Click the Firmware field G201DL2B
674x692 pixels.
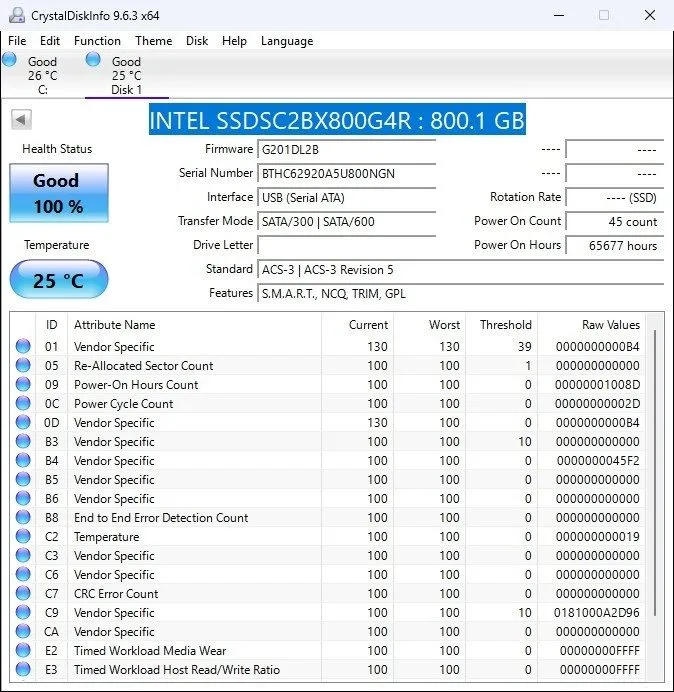coord(346,149)
